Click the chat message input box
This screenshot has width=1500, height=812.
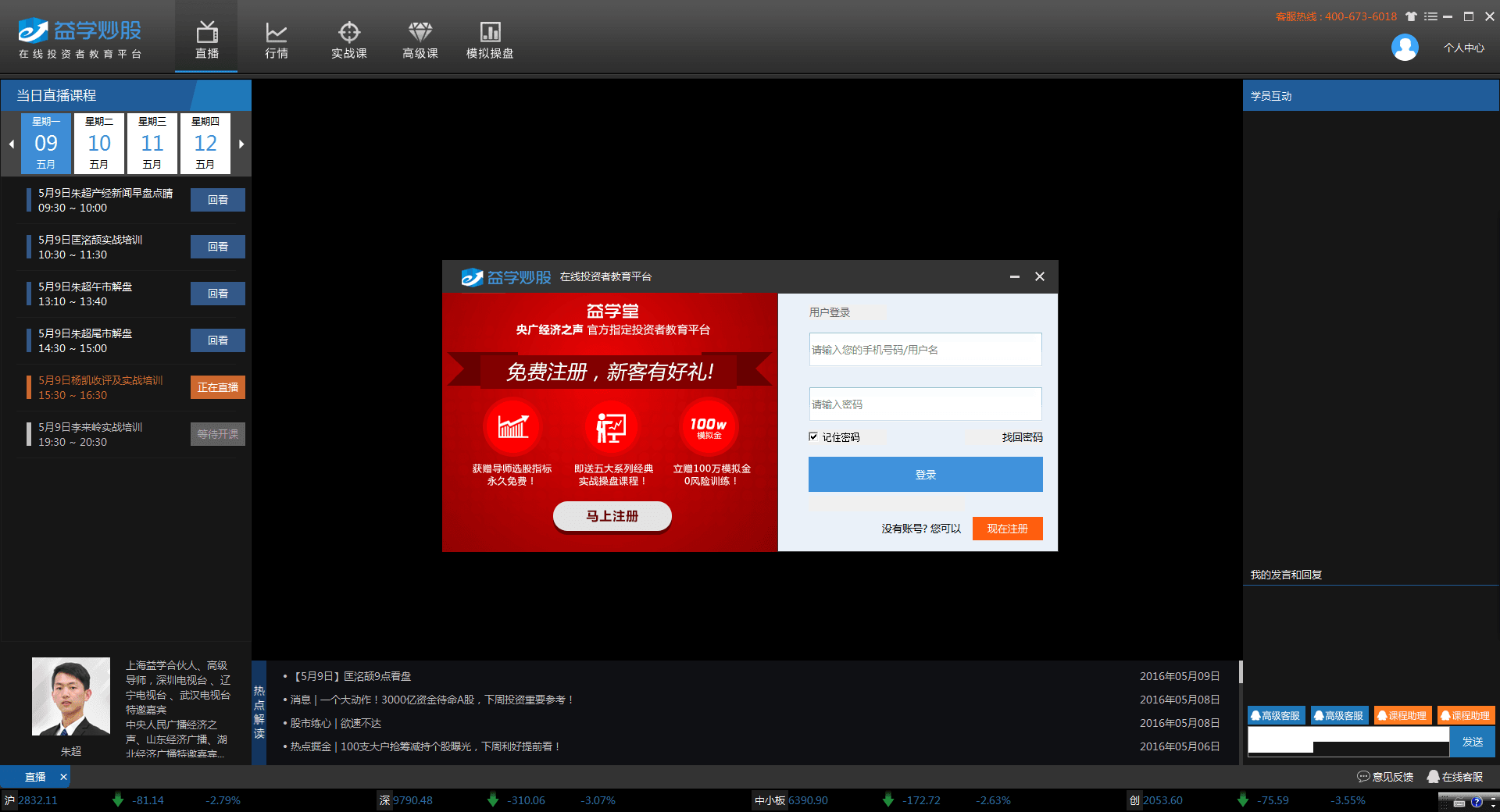(1348, 741)
